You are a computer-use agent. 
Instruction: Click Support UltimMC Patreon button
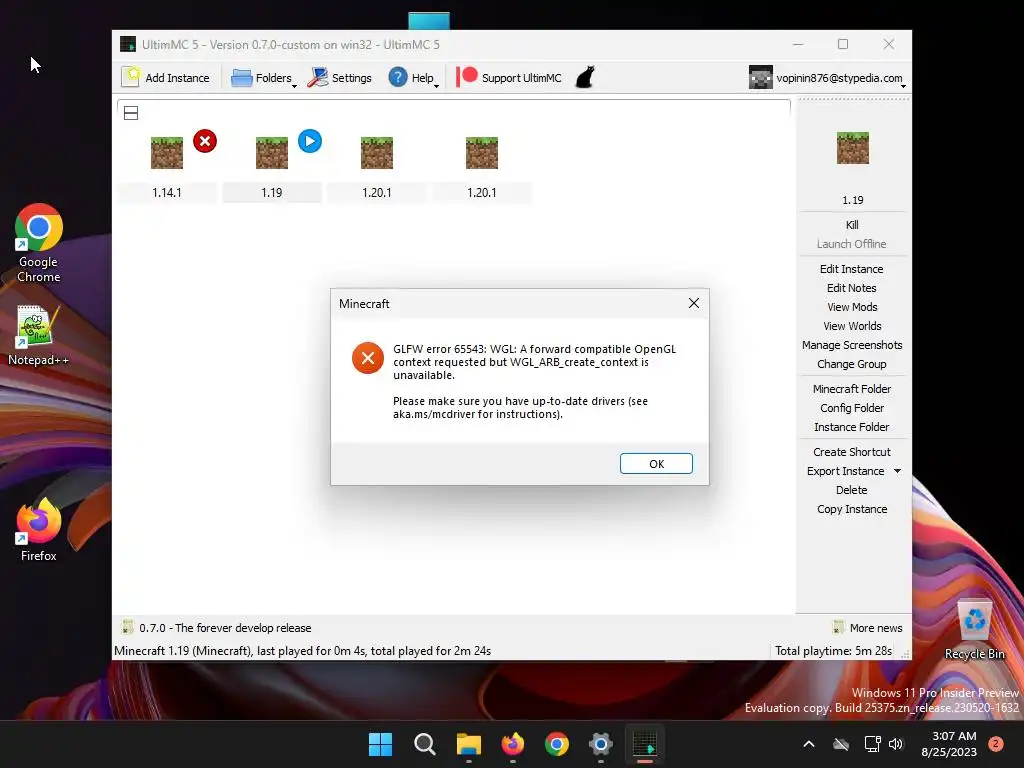pos(509,78)
